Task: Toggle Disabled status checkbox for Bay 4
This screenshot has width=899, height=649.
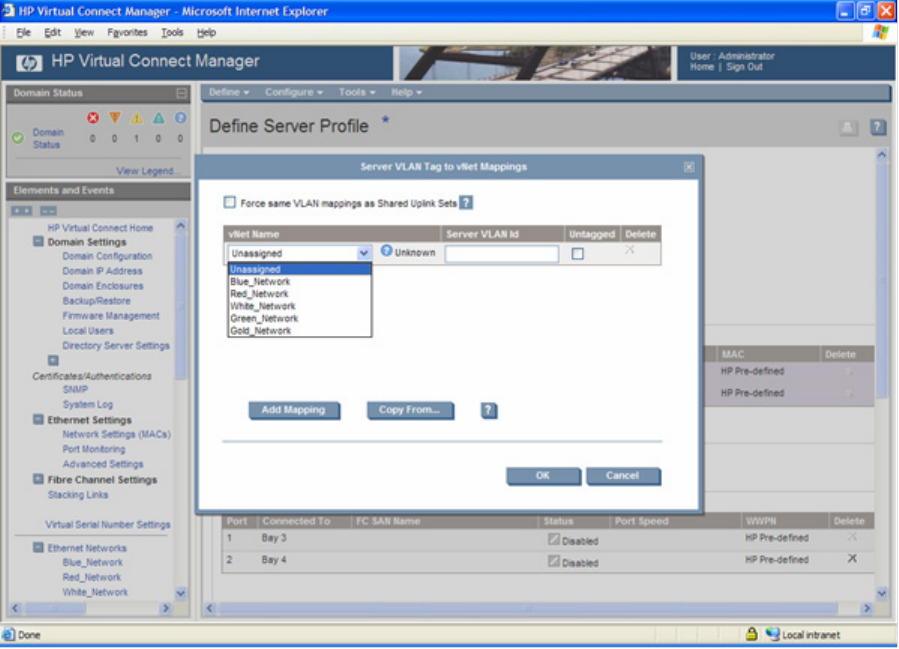Action: tap(553, 561)
